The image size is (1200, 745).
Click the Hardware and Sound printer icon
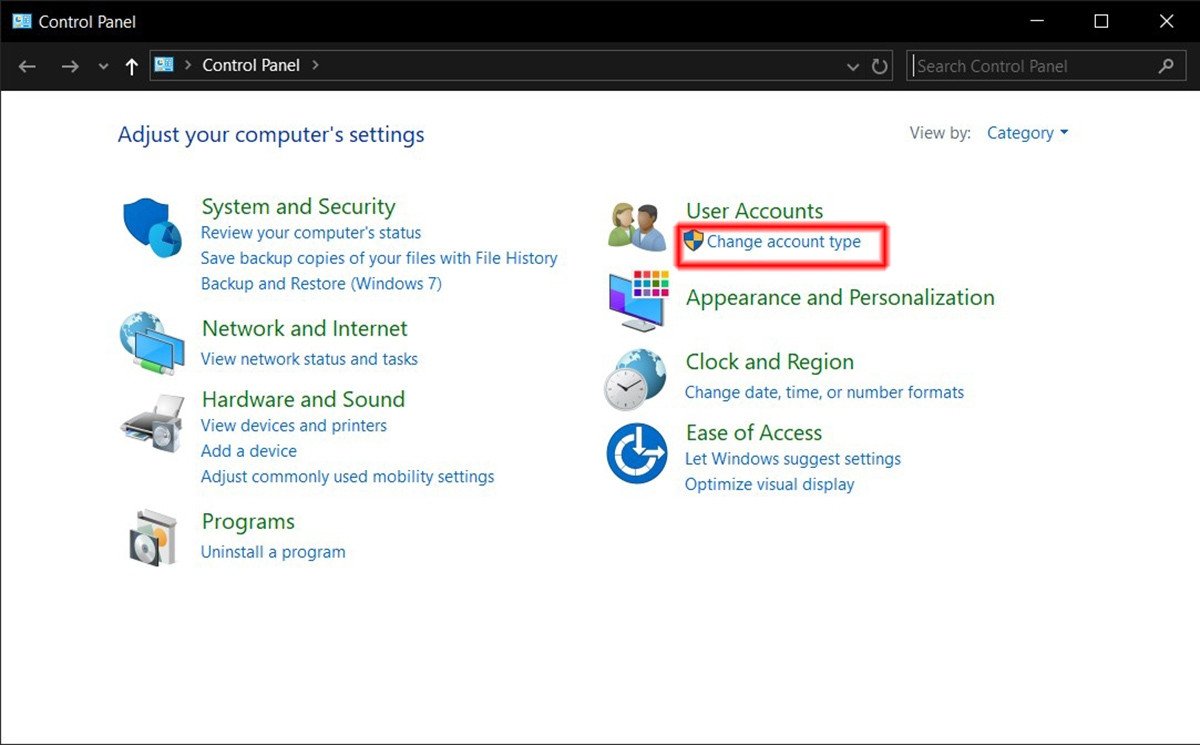151,424
